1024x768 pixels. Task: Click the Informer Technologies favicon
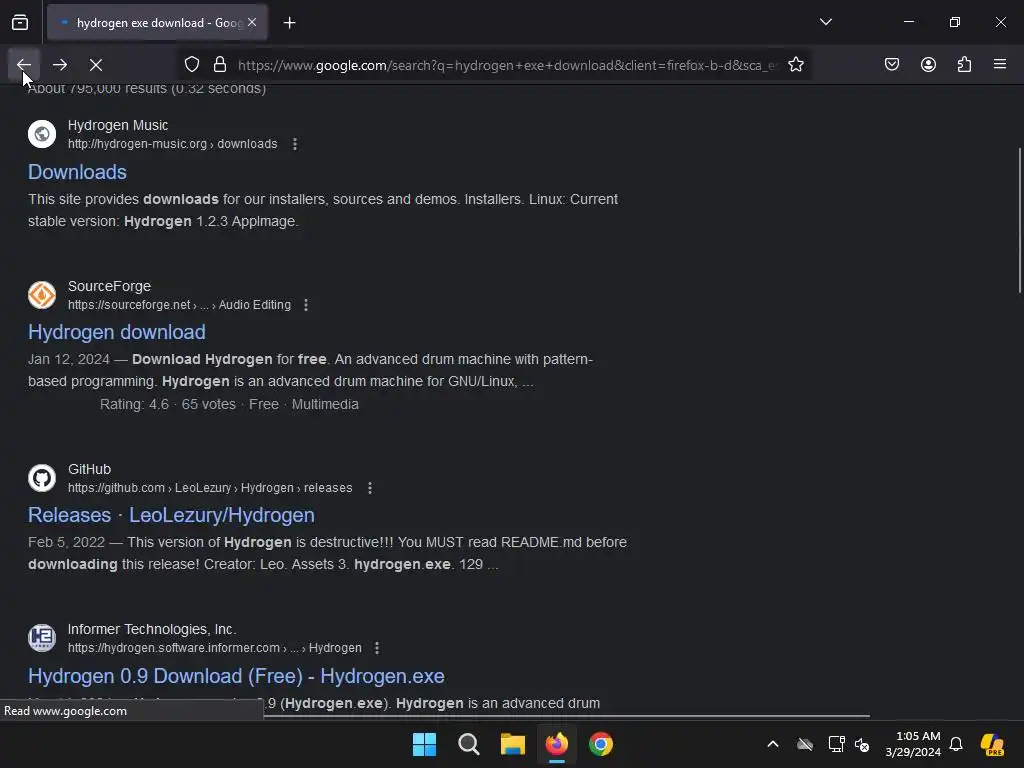(42, 638)
